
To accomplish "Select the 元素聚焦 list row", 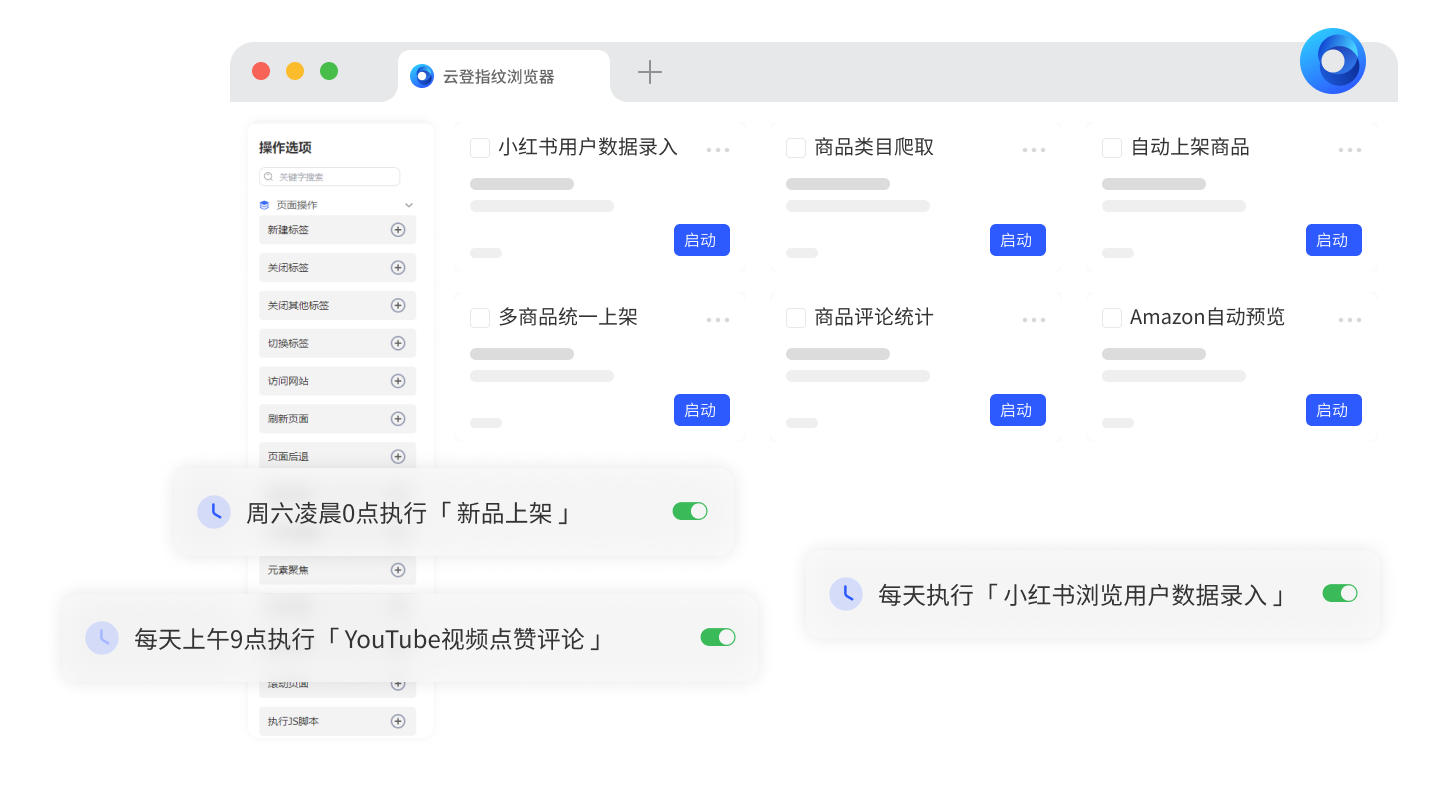I will pyautogui.click(x=337, y=570).
